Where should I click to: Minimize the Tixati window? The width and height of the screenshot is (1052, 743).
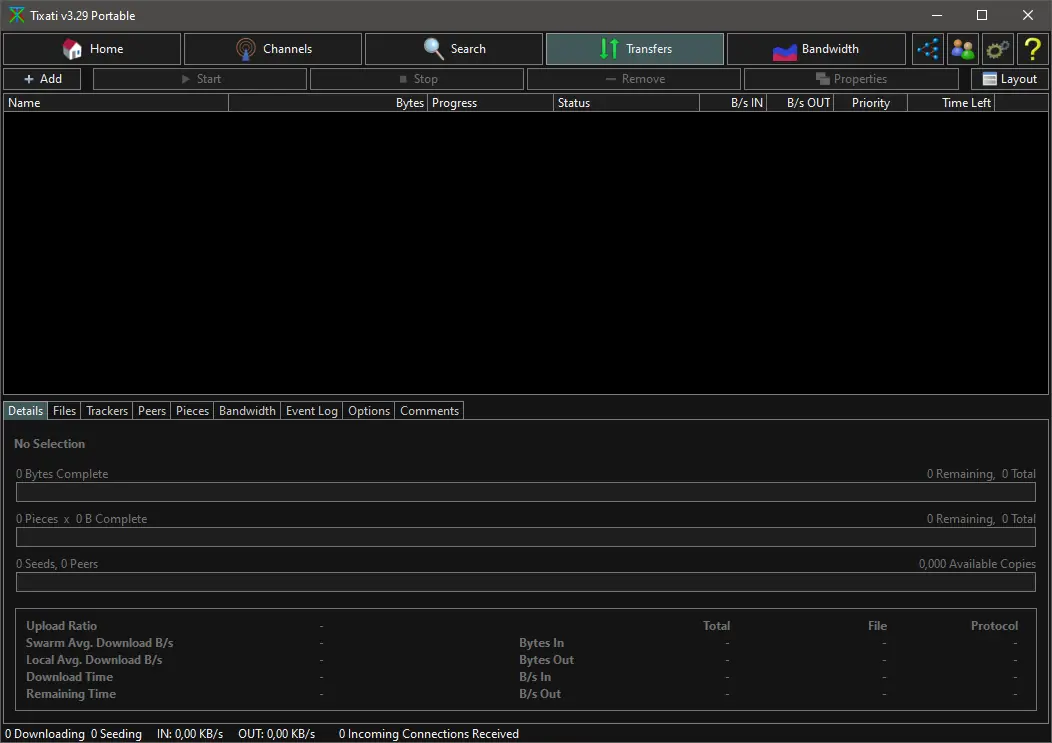click(x=937, y=15)
